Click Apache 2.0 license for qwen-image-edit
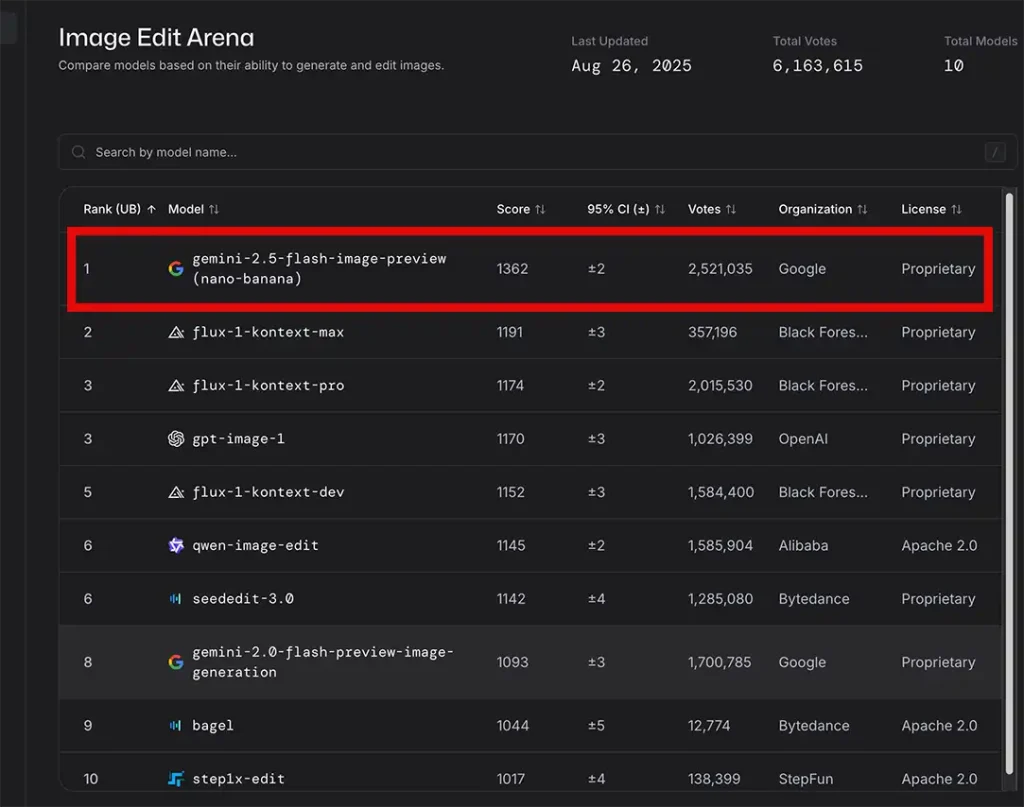 [938, 545]
